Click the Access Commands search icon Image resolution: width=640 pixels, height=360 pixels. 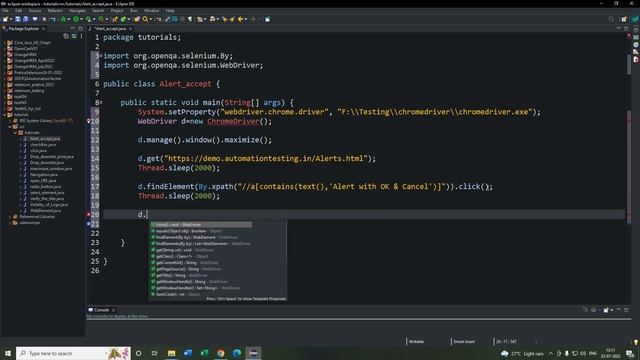611,19
